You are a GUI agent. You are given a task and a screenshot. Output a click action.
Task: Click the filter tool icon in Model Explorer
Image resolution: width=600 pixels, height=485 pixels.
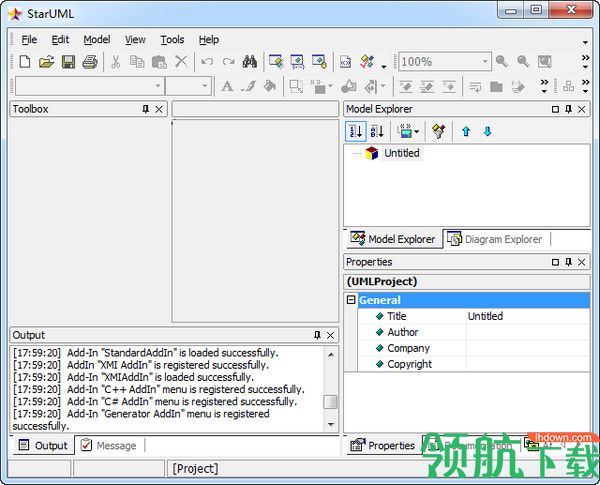(439, 131)
